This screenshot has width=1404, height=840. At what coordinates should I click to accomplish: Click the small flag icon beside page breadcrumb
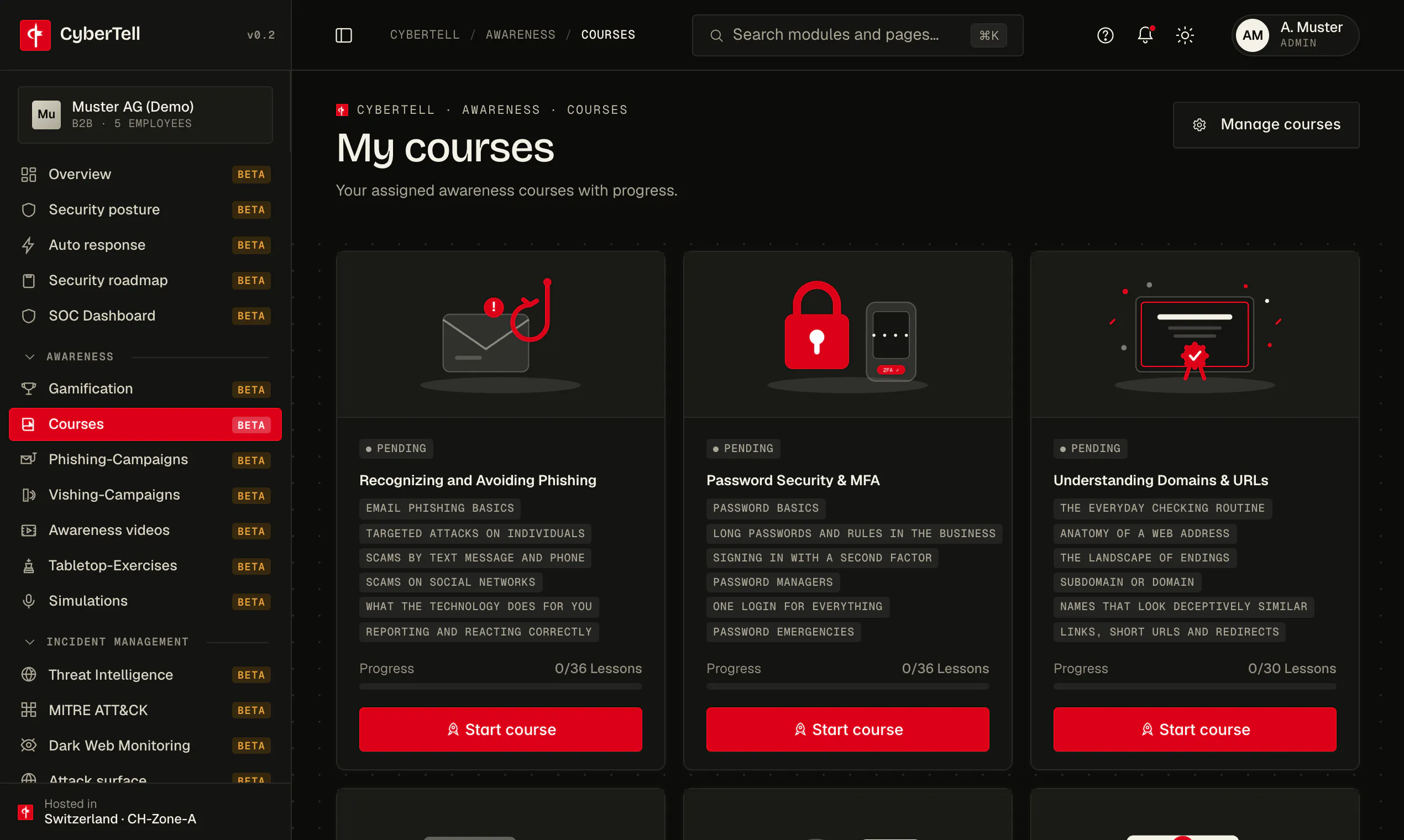[342, 110]
